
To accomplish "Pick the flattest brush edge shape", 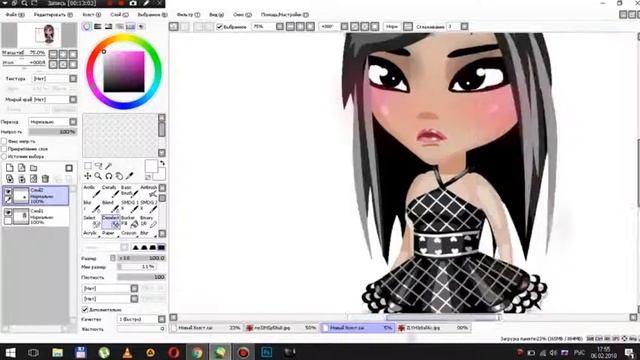I will pos(161,247).
